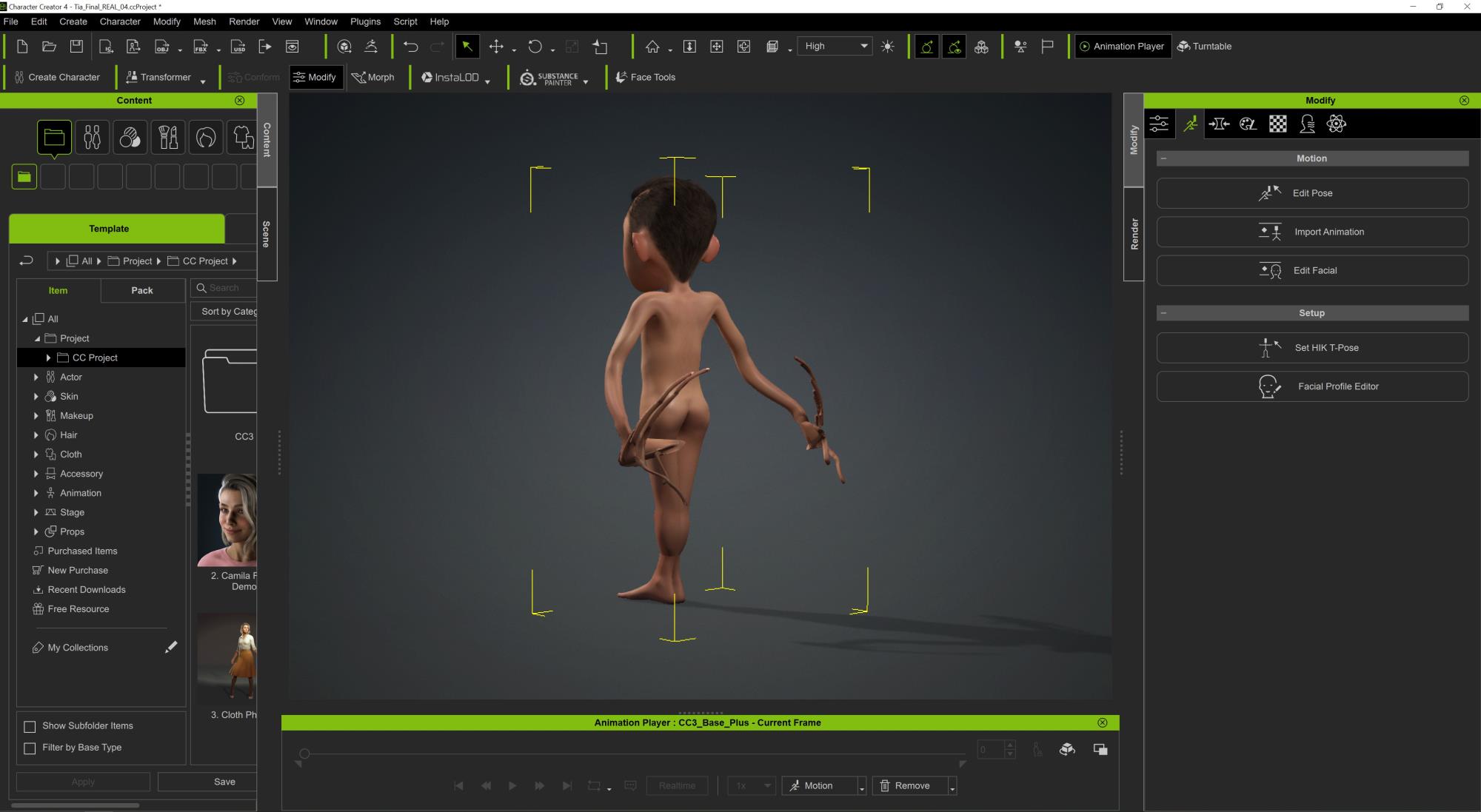1481x812 pixels.
Task: Open Face Tools from toolbar
Action: (x=645, y=77)
